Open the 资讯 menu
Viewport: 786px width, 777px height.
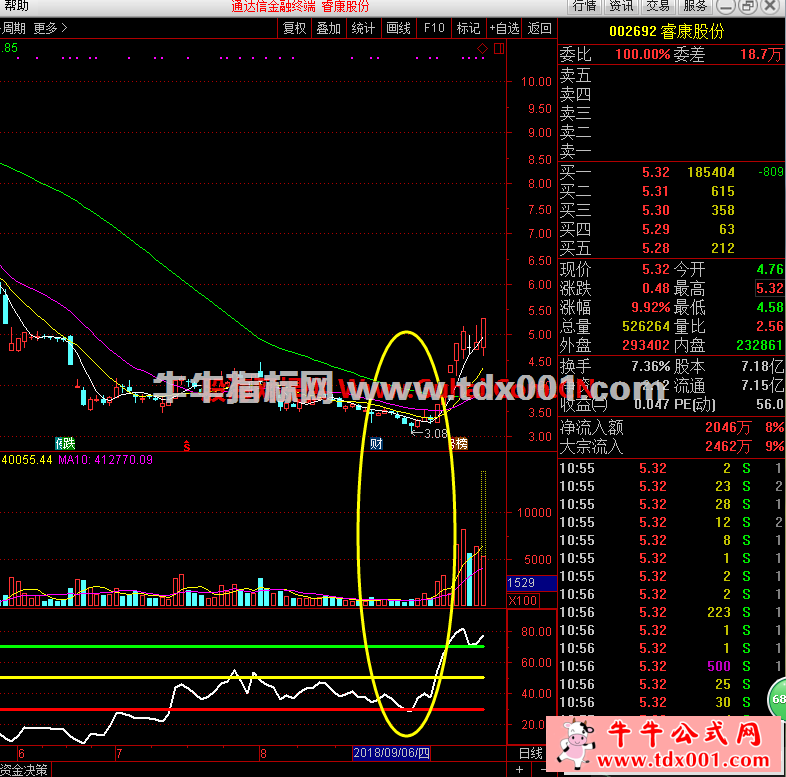coord(622,6)
